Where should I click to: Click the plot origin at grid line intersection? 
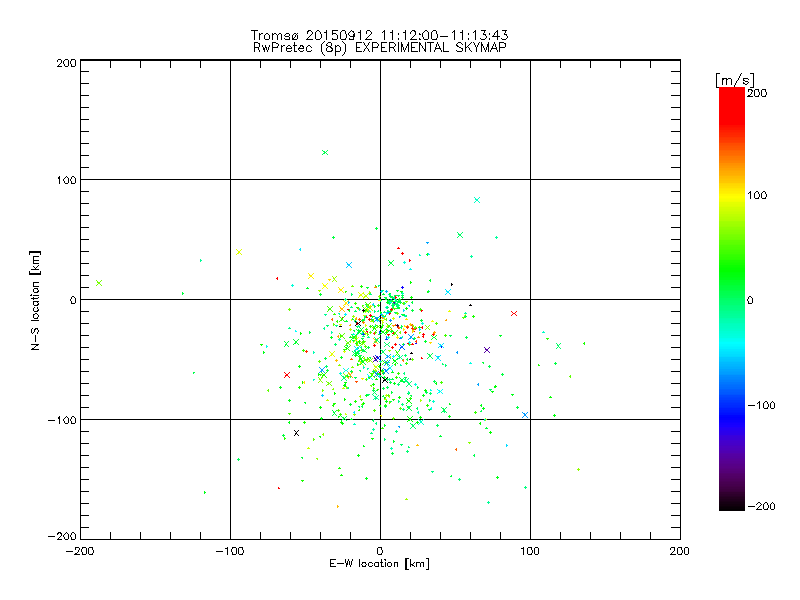coord(380,299)
